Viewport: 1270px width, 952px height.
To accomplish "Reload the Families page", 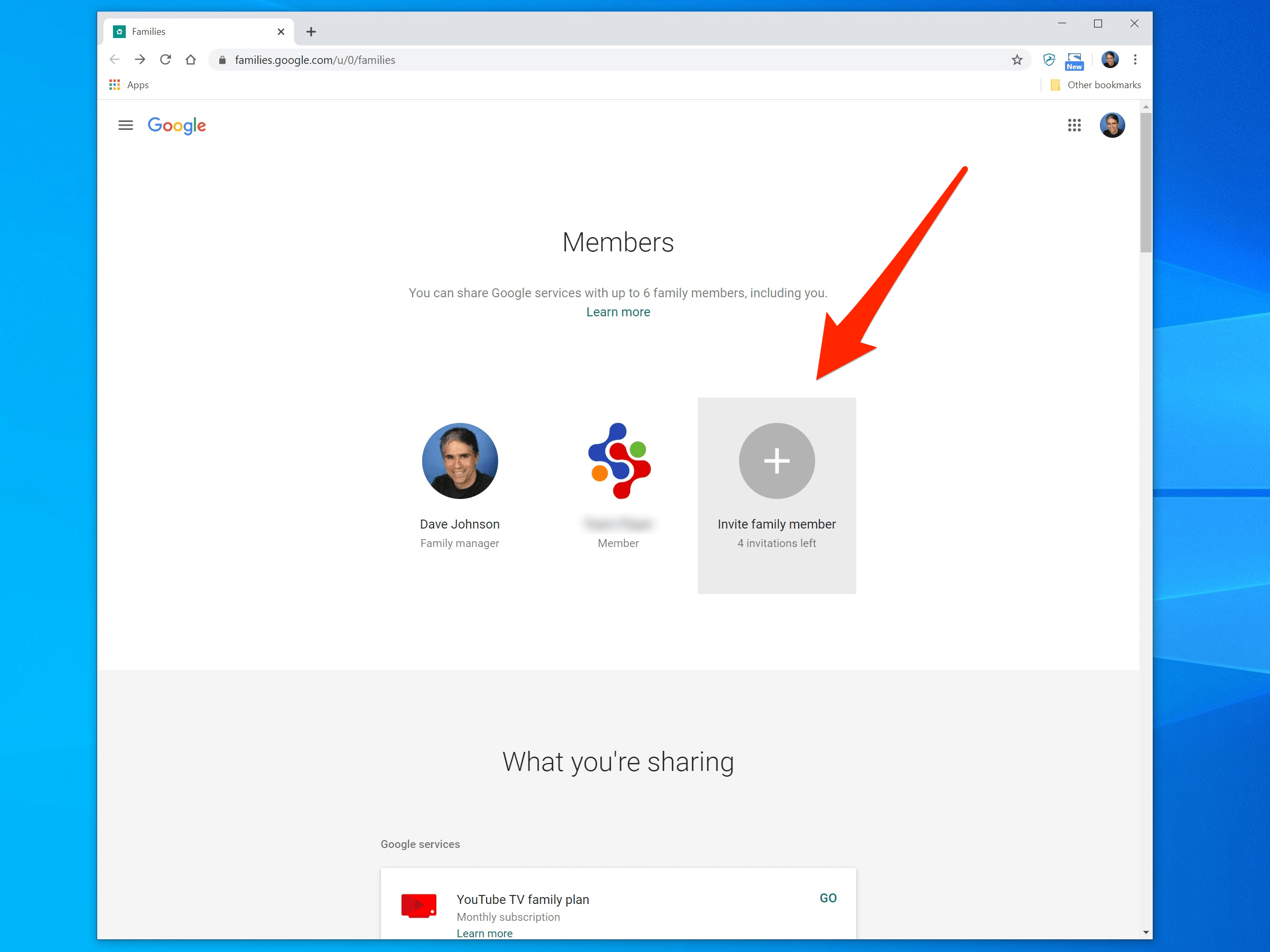I will (x=165, y=60).
